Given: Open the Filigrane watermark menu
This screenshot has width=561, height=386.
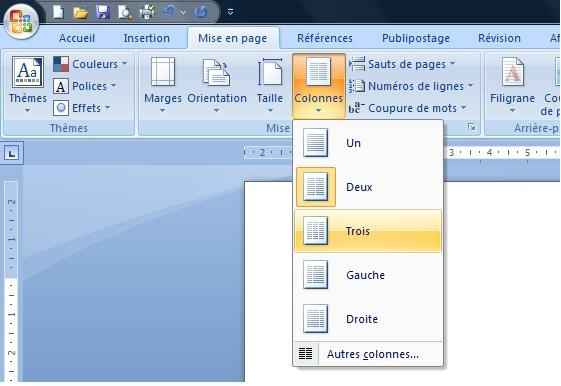Looking at the screenshot, I should tap(512, 84).
